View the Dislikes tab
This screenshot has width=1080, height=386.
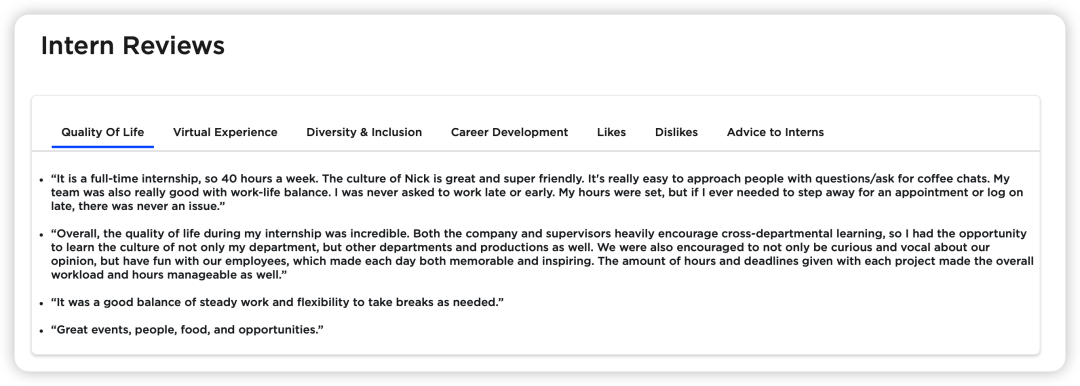coord(676,132)
